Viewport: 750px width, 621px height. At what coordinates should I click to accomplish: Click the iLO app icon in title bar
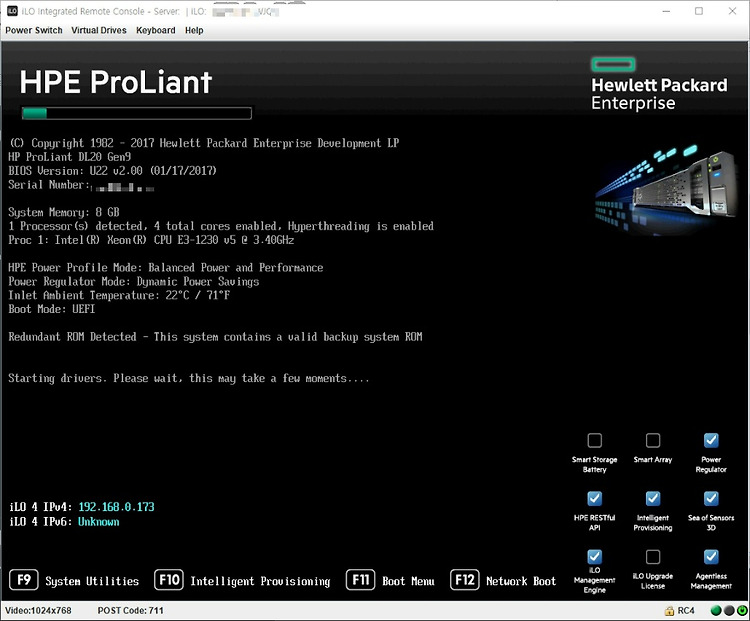(x=12, y=11)
